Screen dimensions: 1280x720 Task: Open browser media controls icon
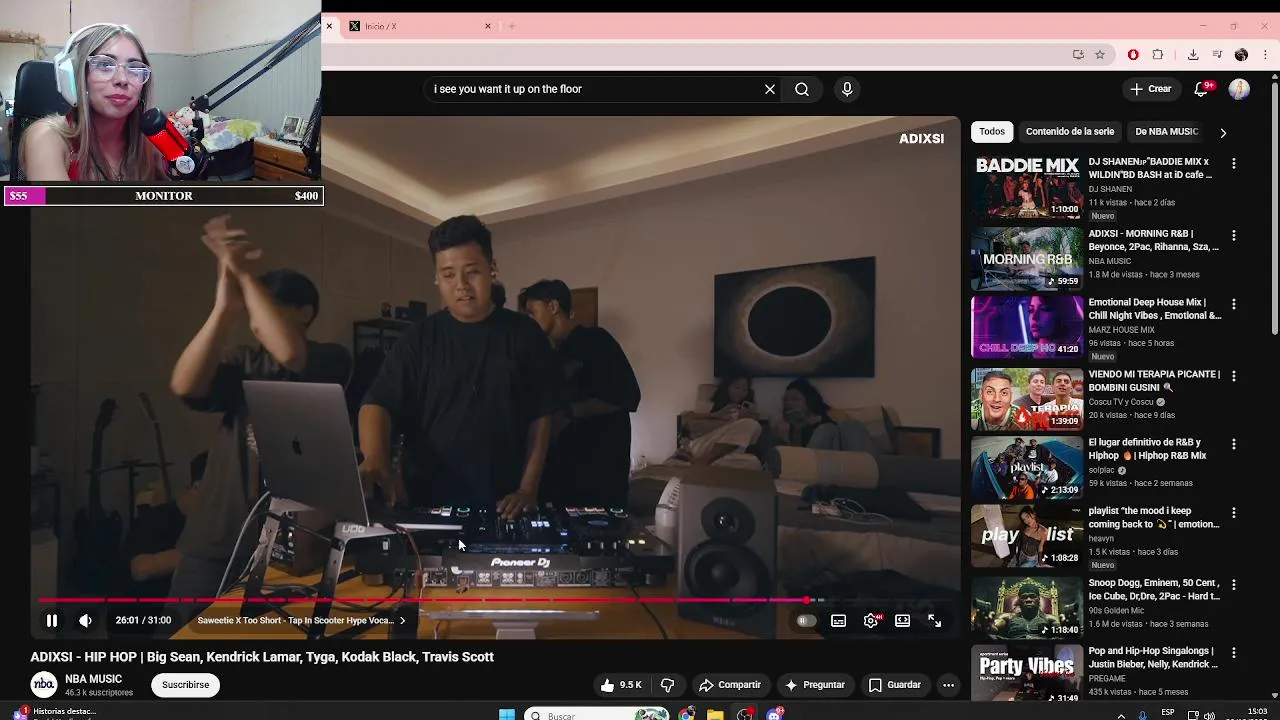click(1217, 55)
